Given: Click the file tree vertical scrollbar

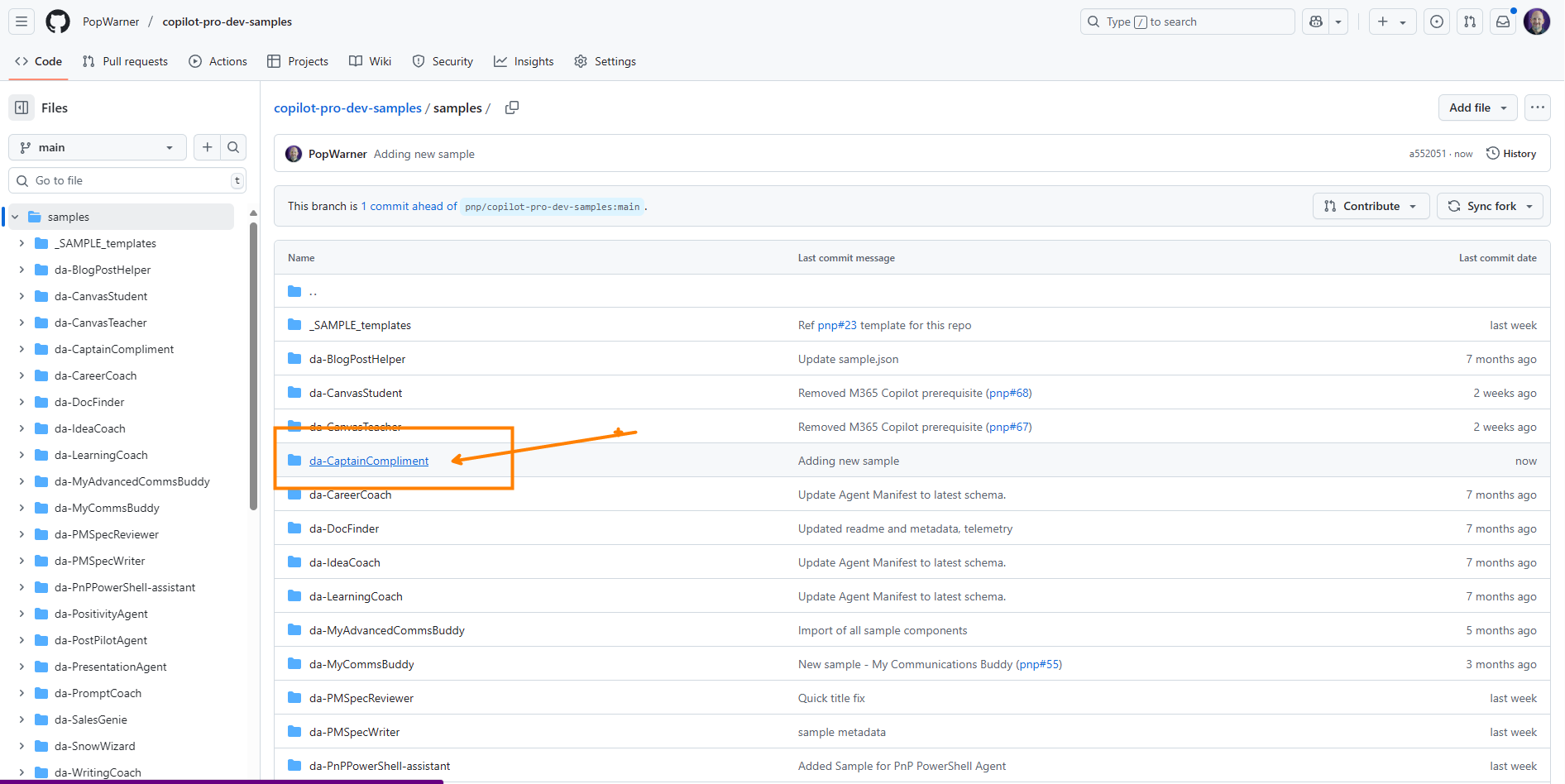Looking at the screenshot, I should [x=253, y=367].
